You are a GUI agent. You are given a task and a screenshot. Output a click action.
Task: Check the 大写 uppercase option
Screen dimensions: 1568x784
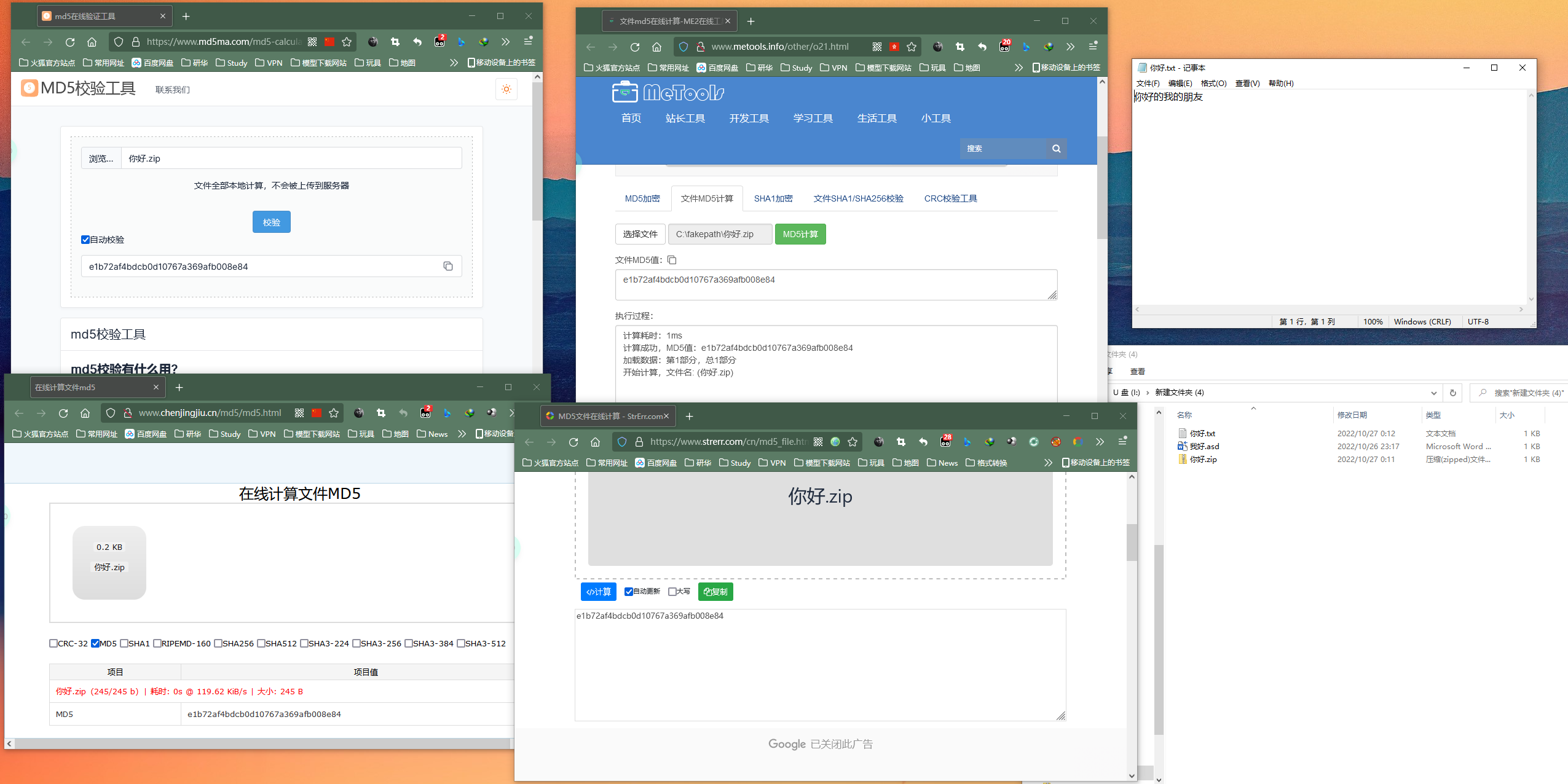pyautogui.click(x=672, y=592)
